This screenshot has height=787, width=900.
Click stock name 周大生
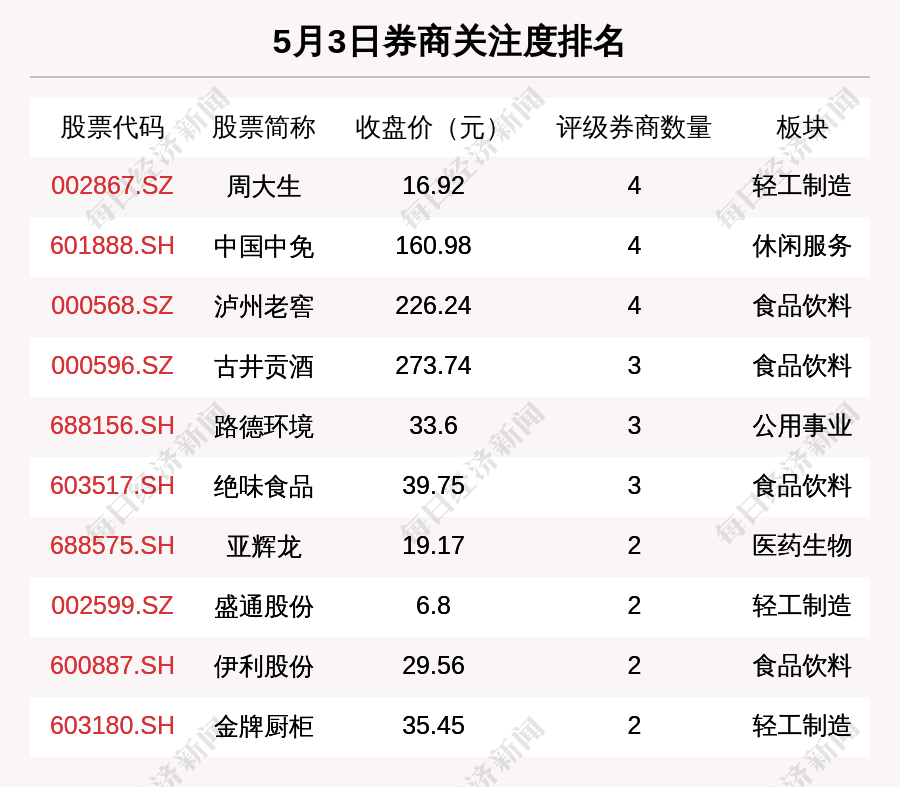[x=263, y=187]
